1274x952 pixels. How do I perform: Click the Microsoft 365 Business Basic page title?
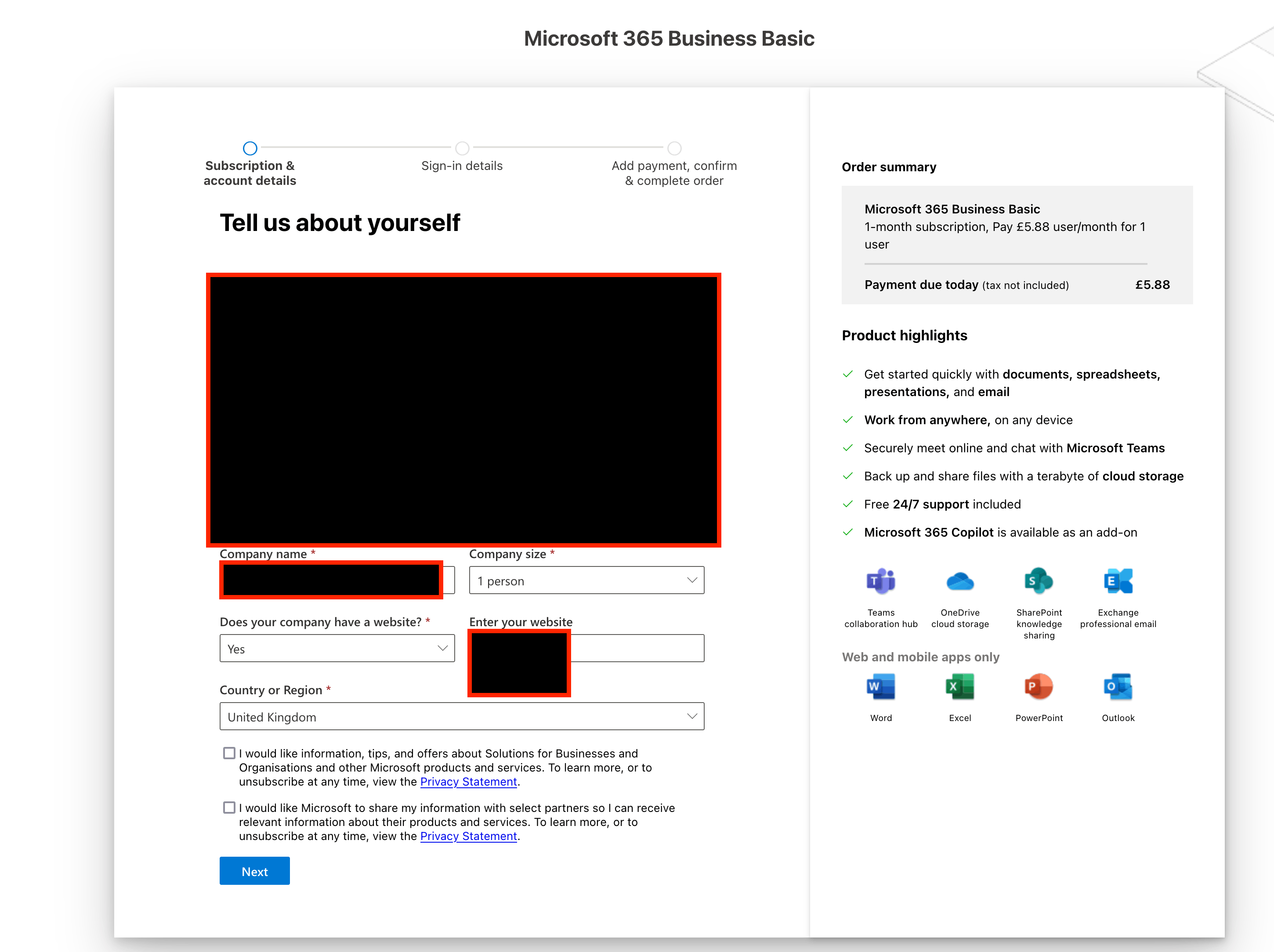(x=669, y=39)
